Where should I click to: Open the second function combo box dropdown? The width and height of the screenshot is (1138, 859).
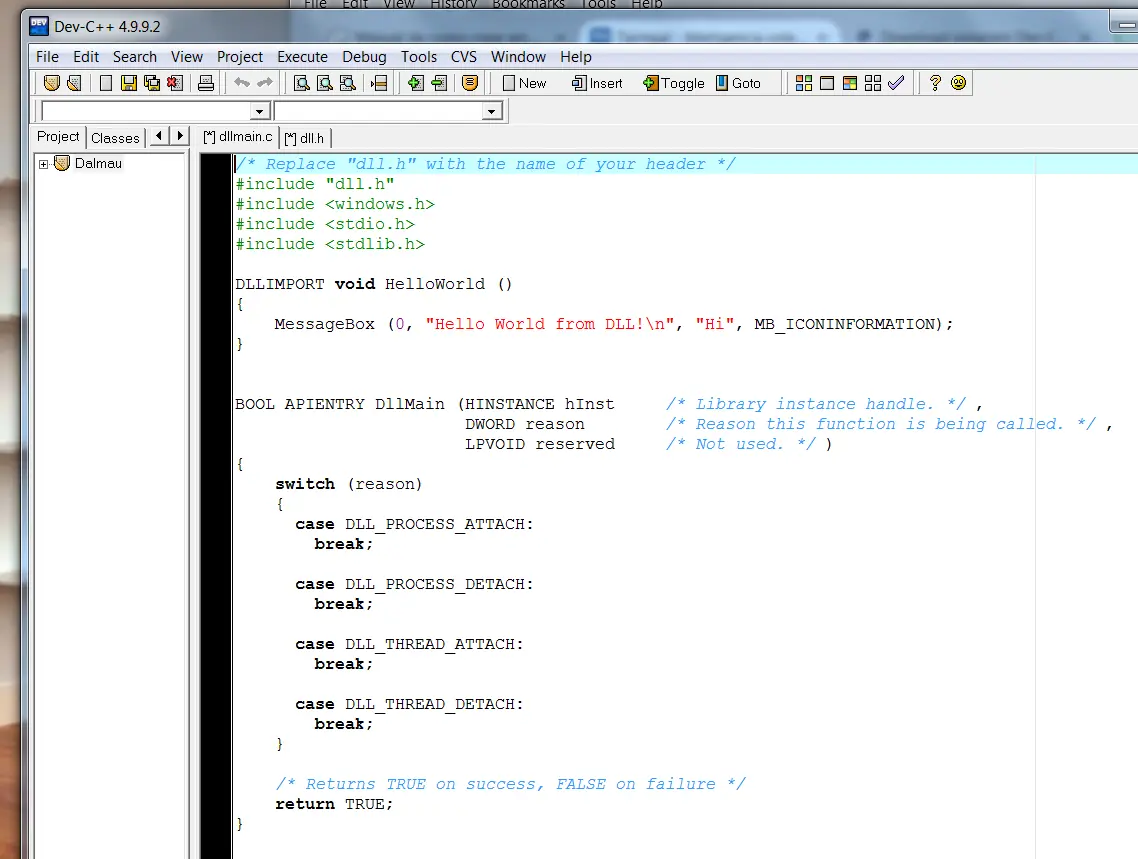pos(491,111)
